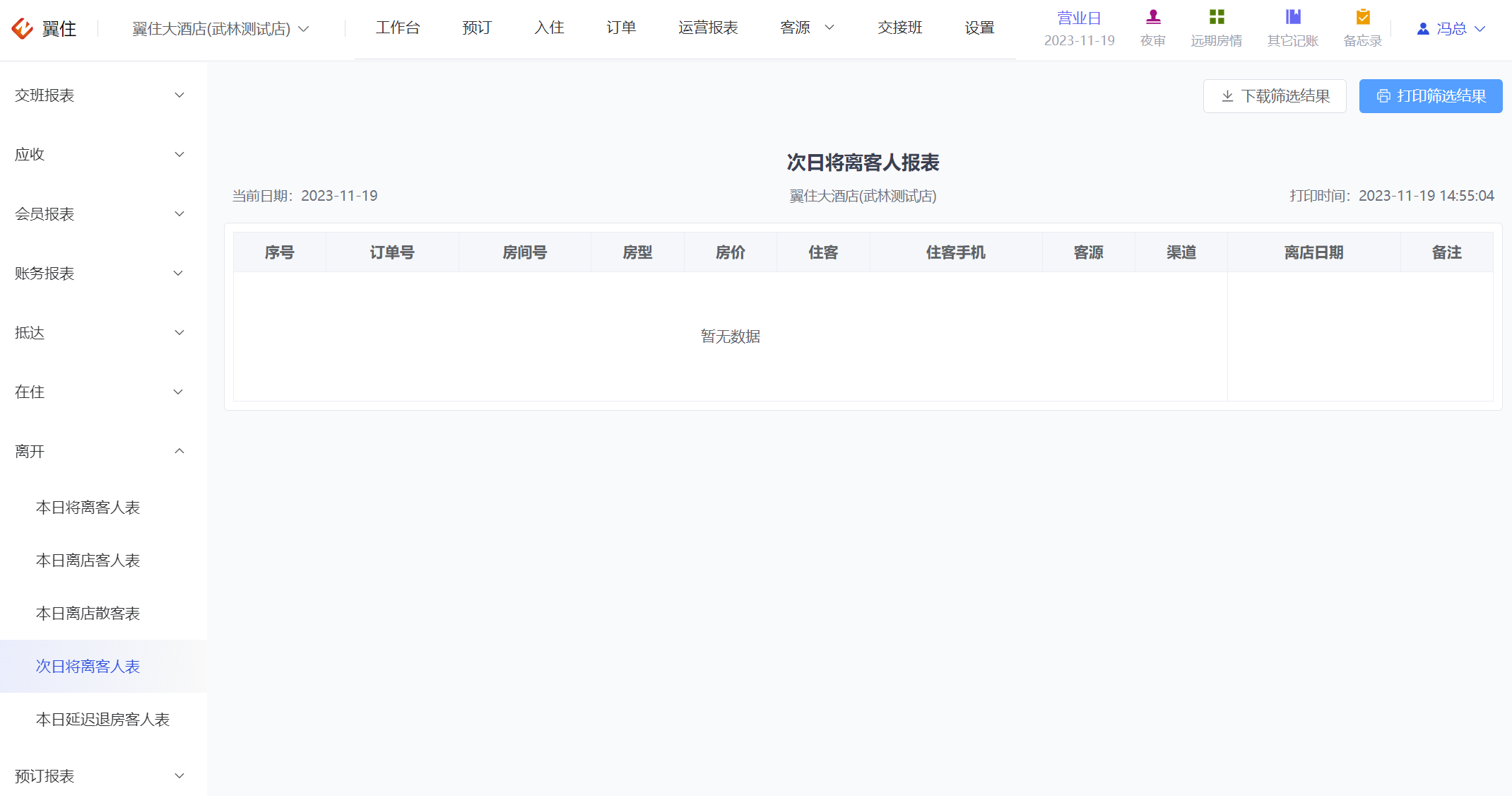Click the 订单号 column header

click(x=392, y=252)
